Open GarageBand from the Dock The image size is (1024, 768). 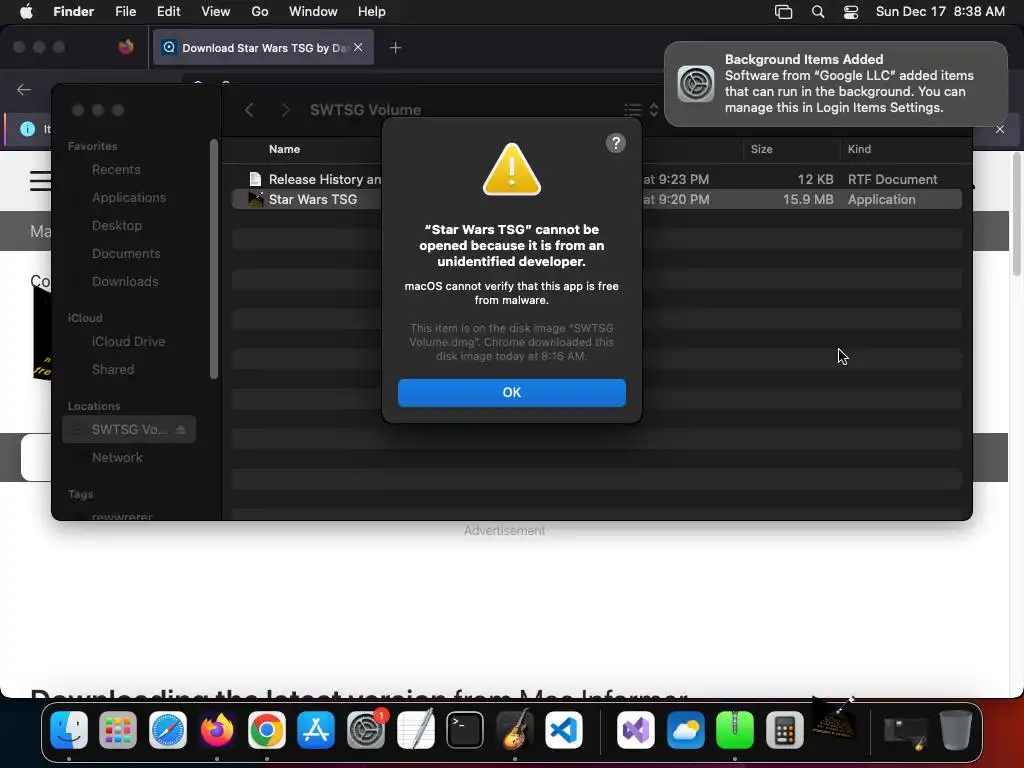515,729
